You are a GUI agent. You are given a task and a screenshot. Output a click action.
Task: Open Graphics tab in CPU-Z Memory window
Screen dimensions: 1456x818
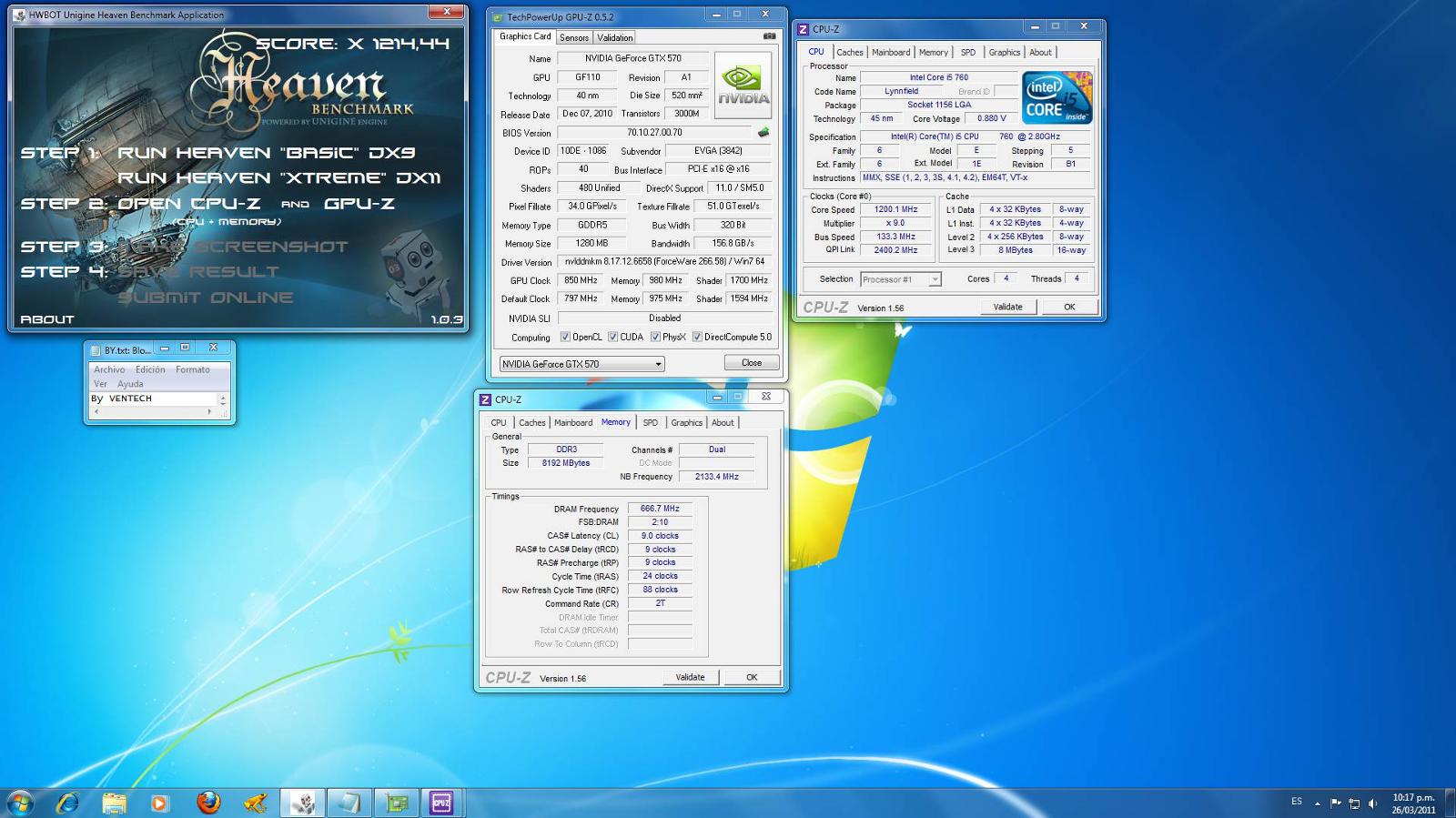(x=687, y=422)
